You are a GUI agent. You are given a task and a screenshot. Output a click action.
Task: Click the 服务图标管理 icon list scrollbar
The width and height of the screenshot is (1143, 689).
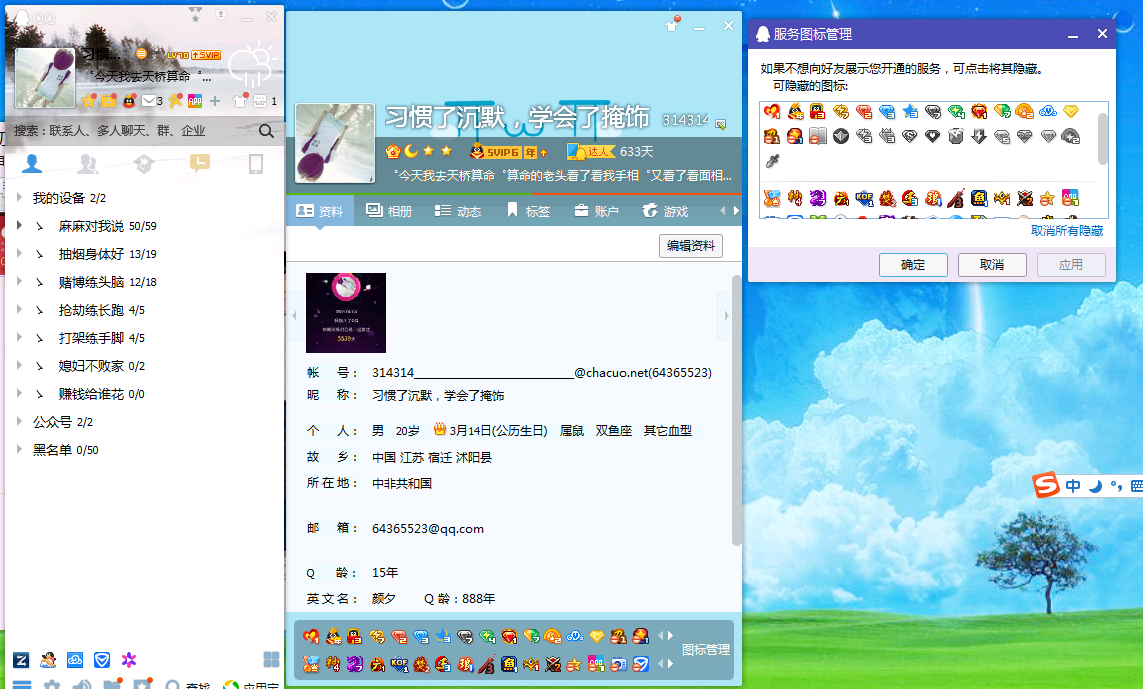pyautogui.click(x=1102, y=139)
